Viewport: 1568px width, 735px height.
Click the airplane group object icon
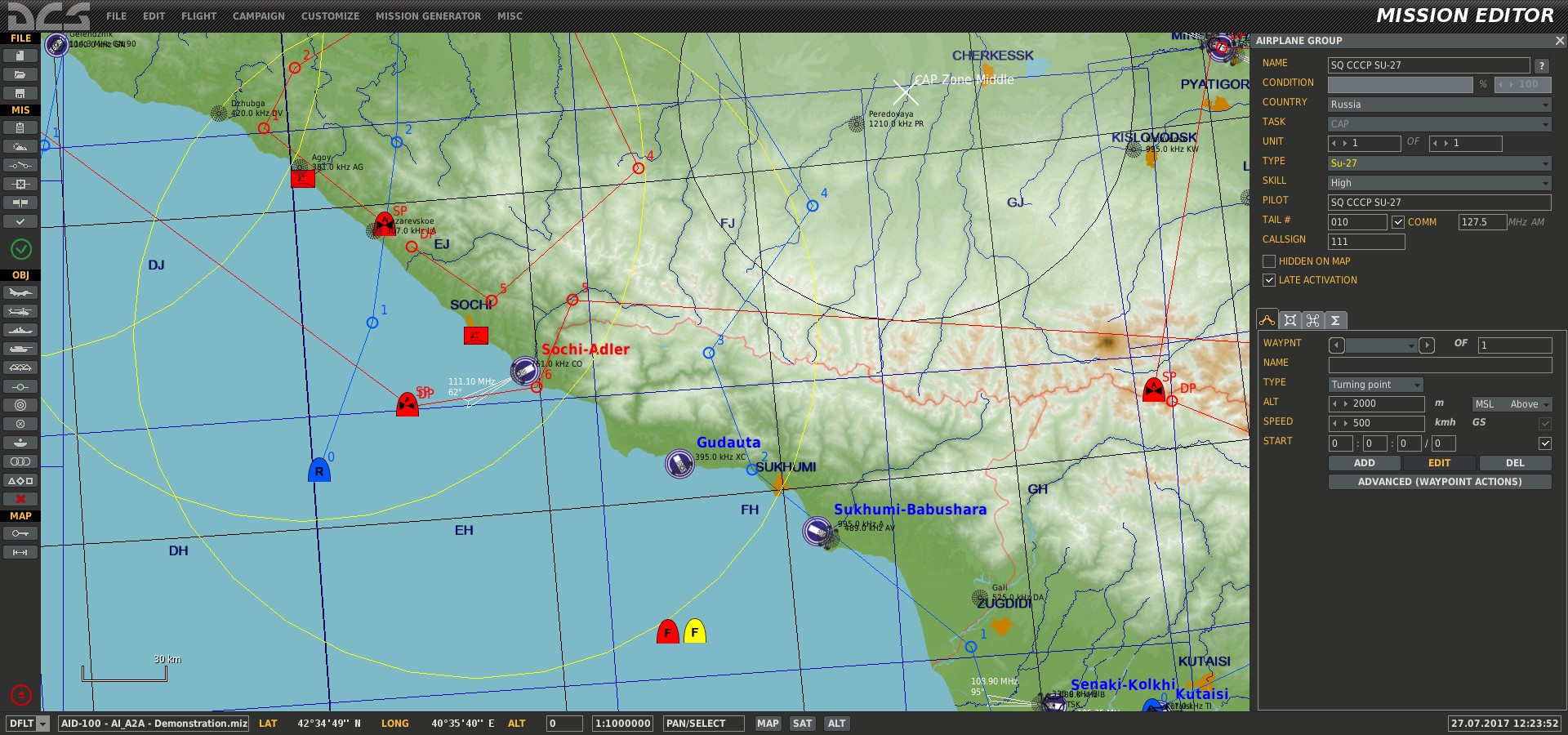point(20,292)
